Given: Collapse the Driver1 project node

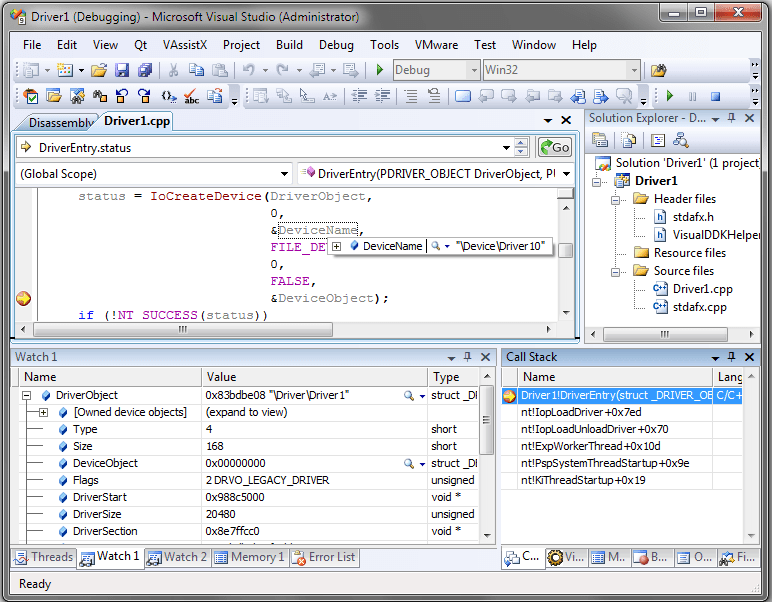Looking at the screenshot, I should click(x=597, y=182).
